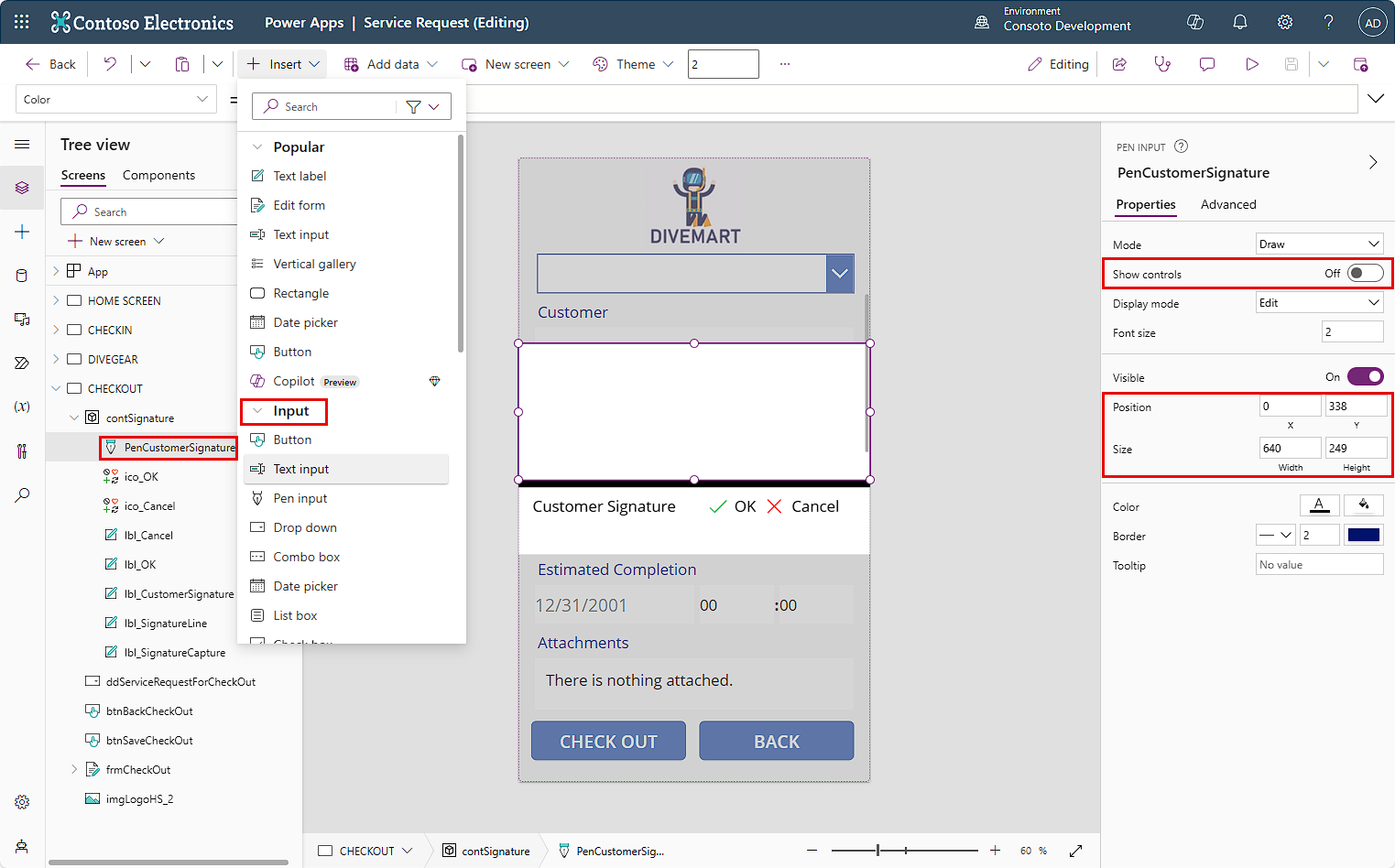This screenshot has width=1395, height=868.
Task: Open the Media icon in left rail
Action: pyautogui.click(x=22, y=319)
